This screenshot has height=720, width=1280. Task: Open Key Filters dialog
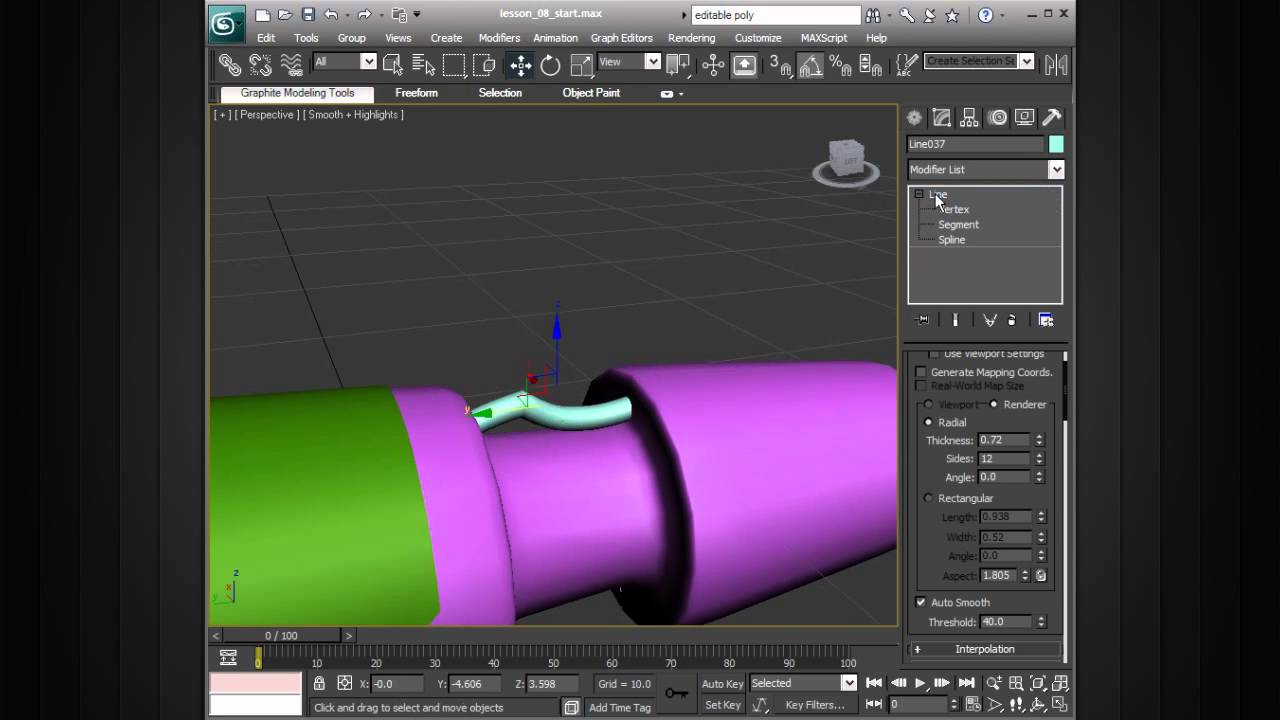[815, 705]
